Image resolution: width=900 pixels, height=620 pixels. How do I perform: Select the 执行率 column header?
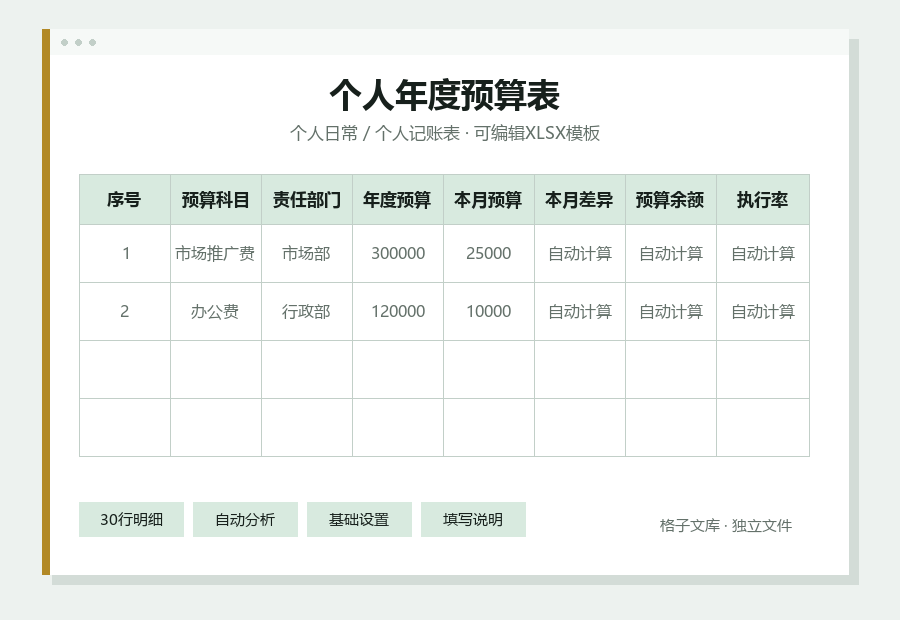pos(763,200)
